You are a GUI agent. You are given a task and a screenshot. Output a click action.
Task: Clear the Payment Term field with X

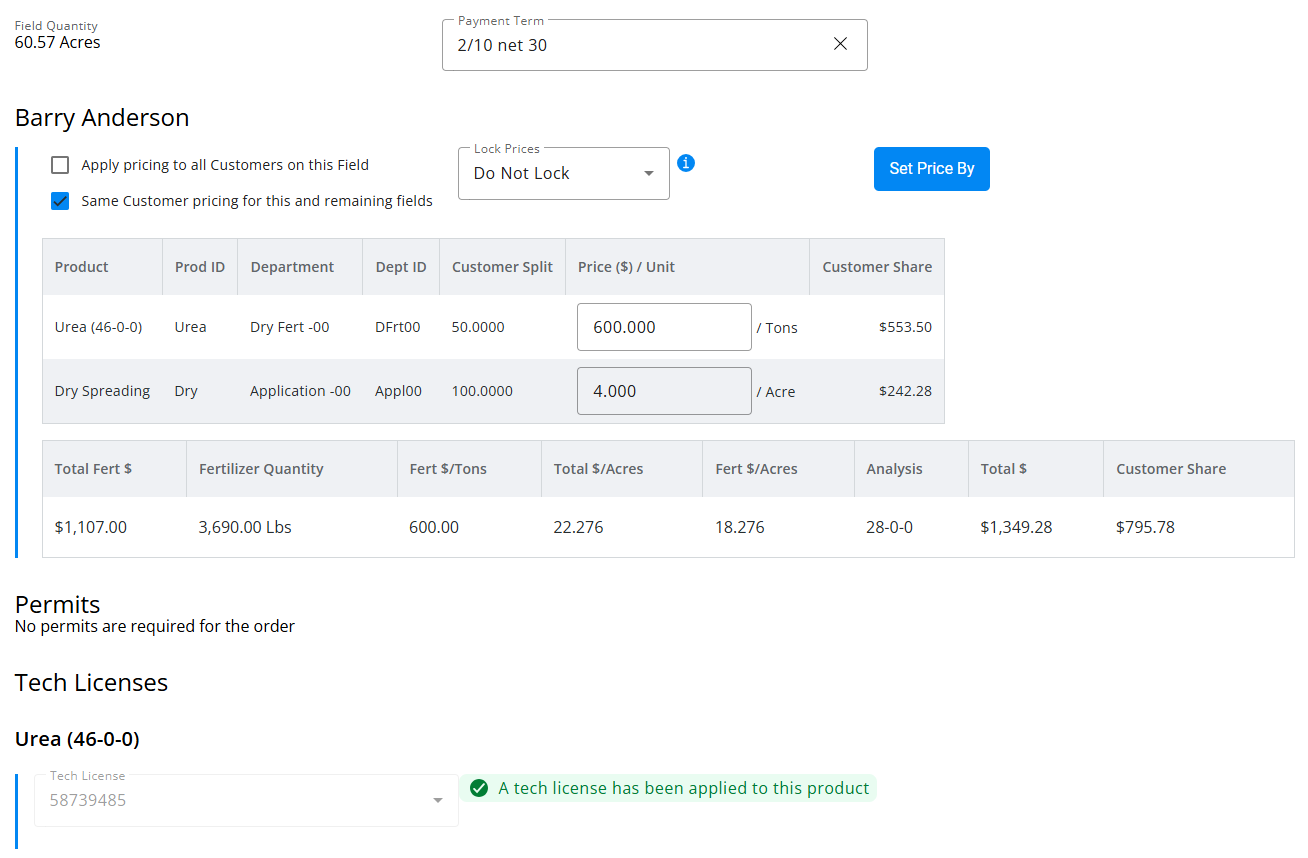coord(840,44)
